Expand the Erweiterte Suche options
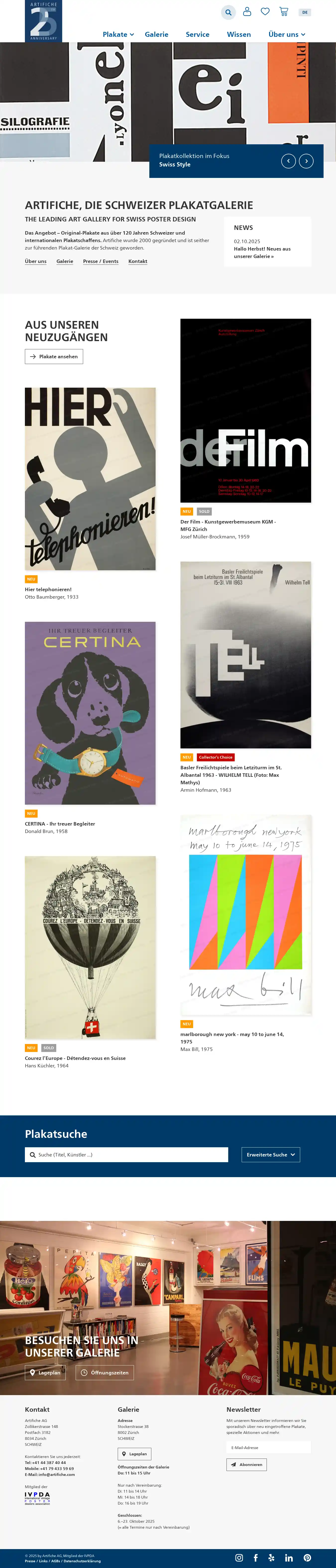336x1568 pixels. coord(271,1155)
